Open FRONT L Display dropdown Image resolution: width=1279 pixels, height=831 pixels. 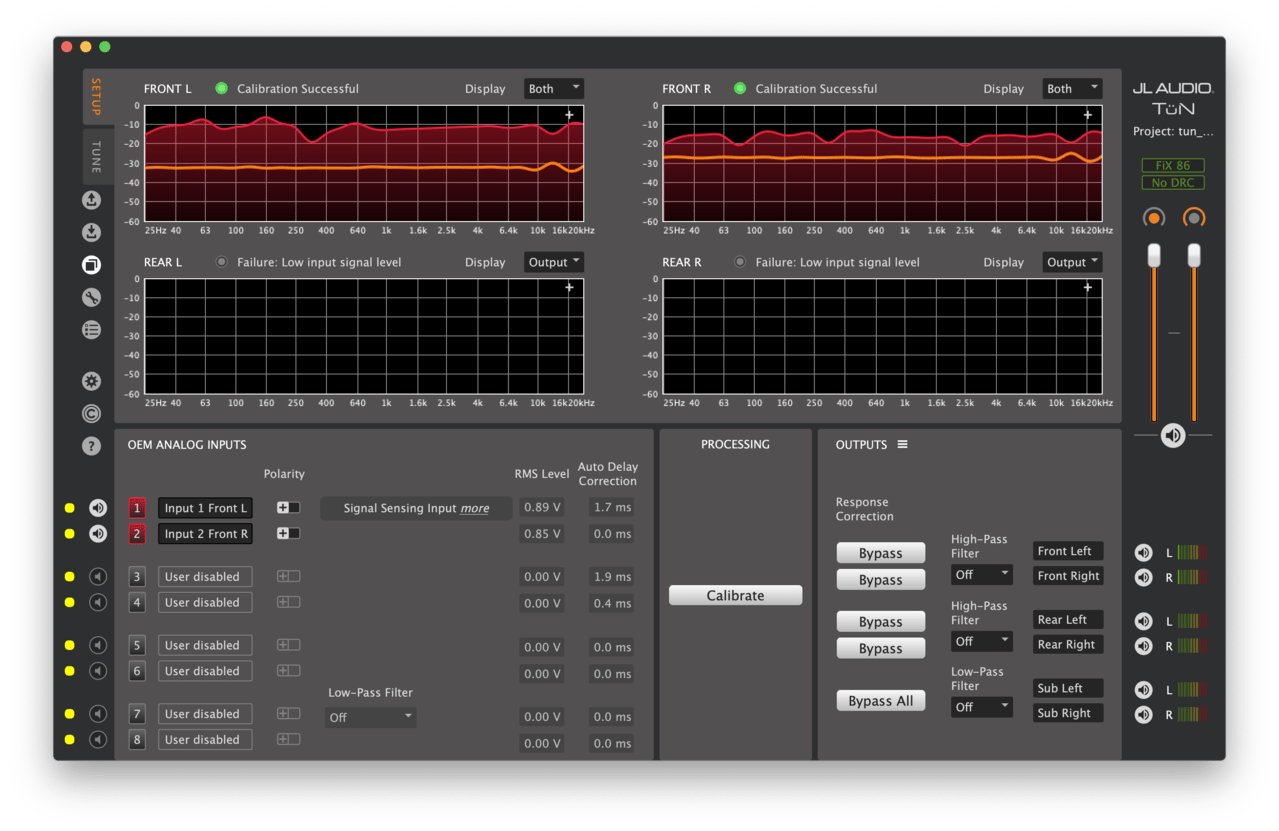click(x=553, y=89)
